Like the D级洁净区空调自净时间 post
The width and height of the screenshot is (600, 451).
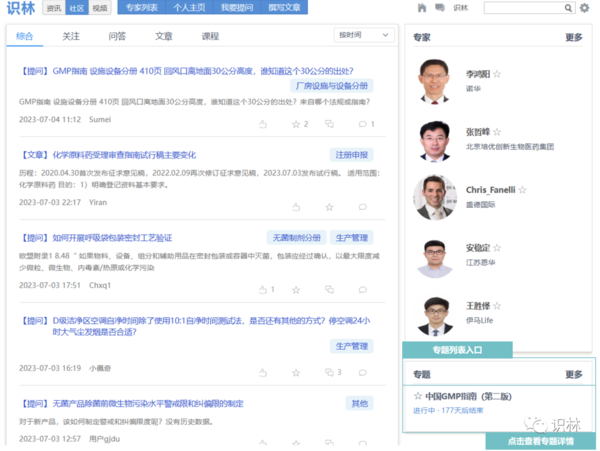coord(263,373)
